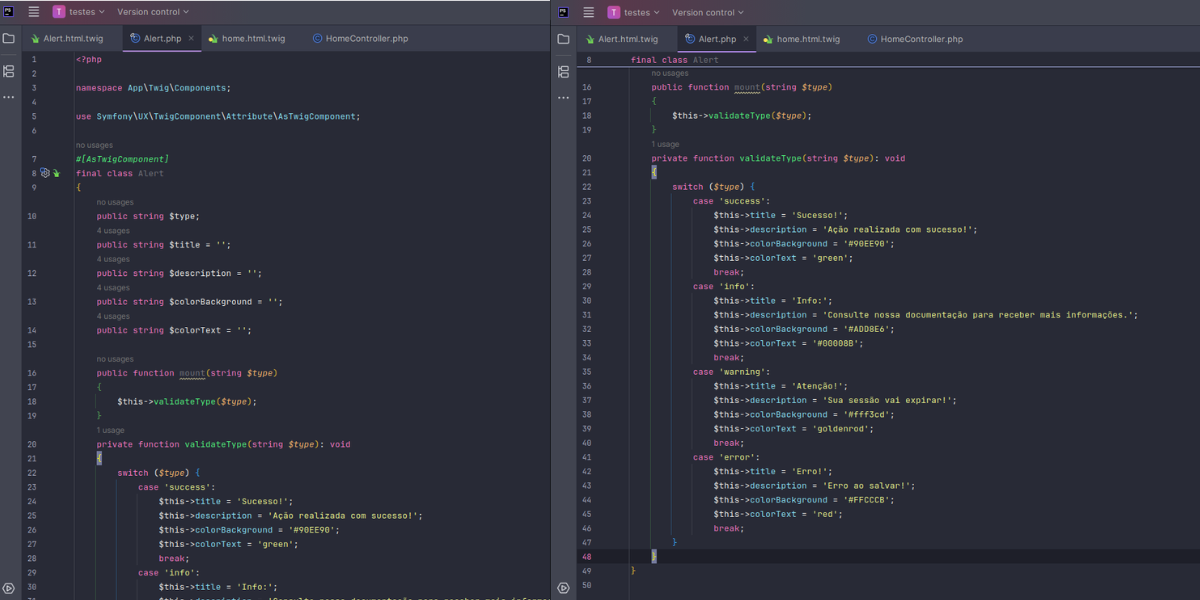1200x600 pixels.
Task: Click the More tool windows "..." icon
Action: click(x=9, y=97)
